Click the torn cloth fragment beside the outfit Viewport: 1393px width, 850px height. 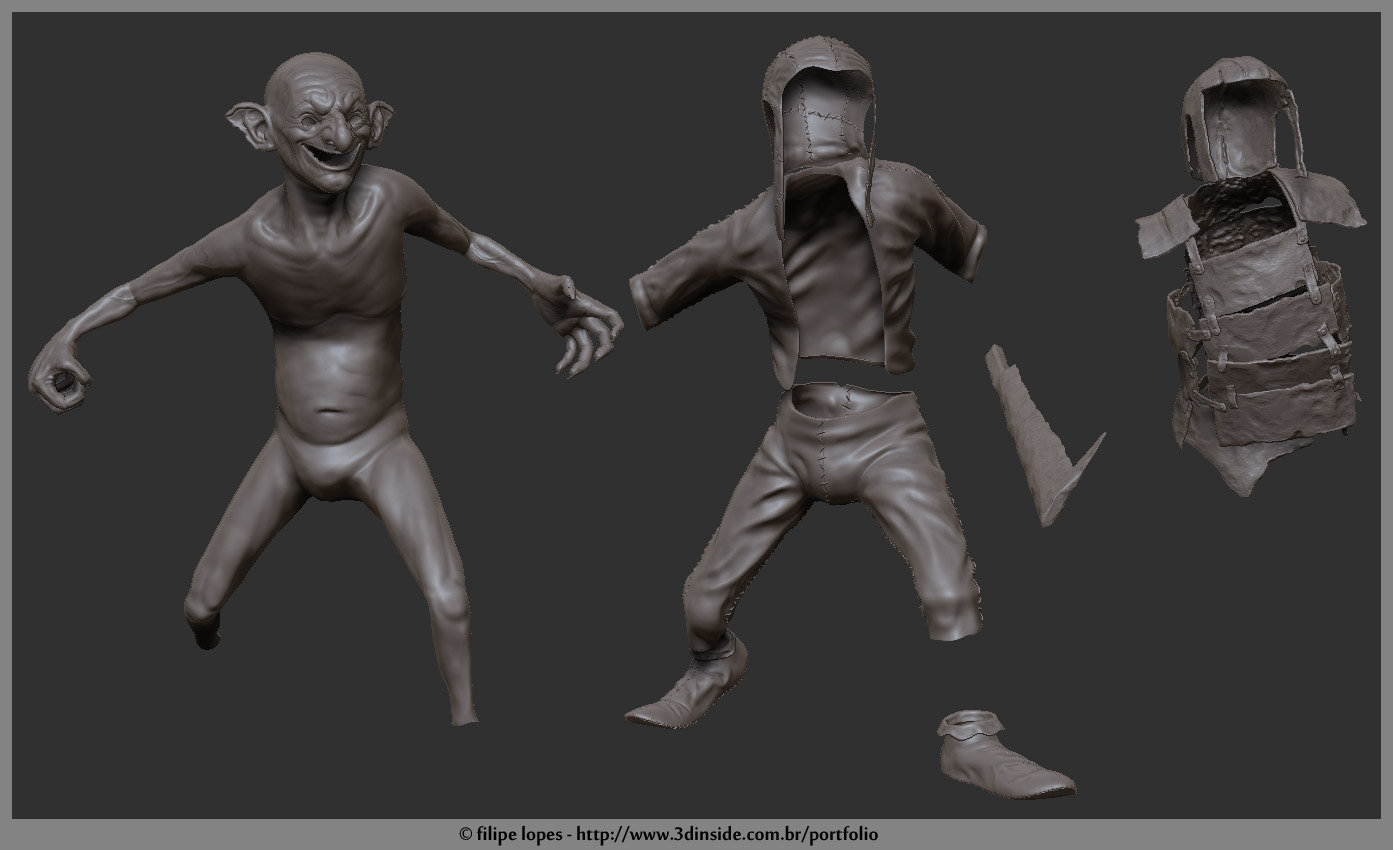tap(1030, 430)
